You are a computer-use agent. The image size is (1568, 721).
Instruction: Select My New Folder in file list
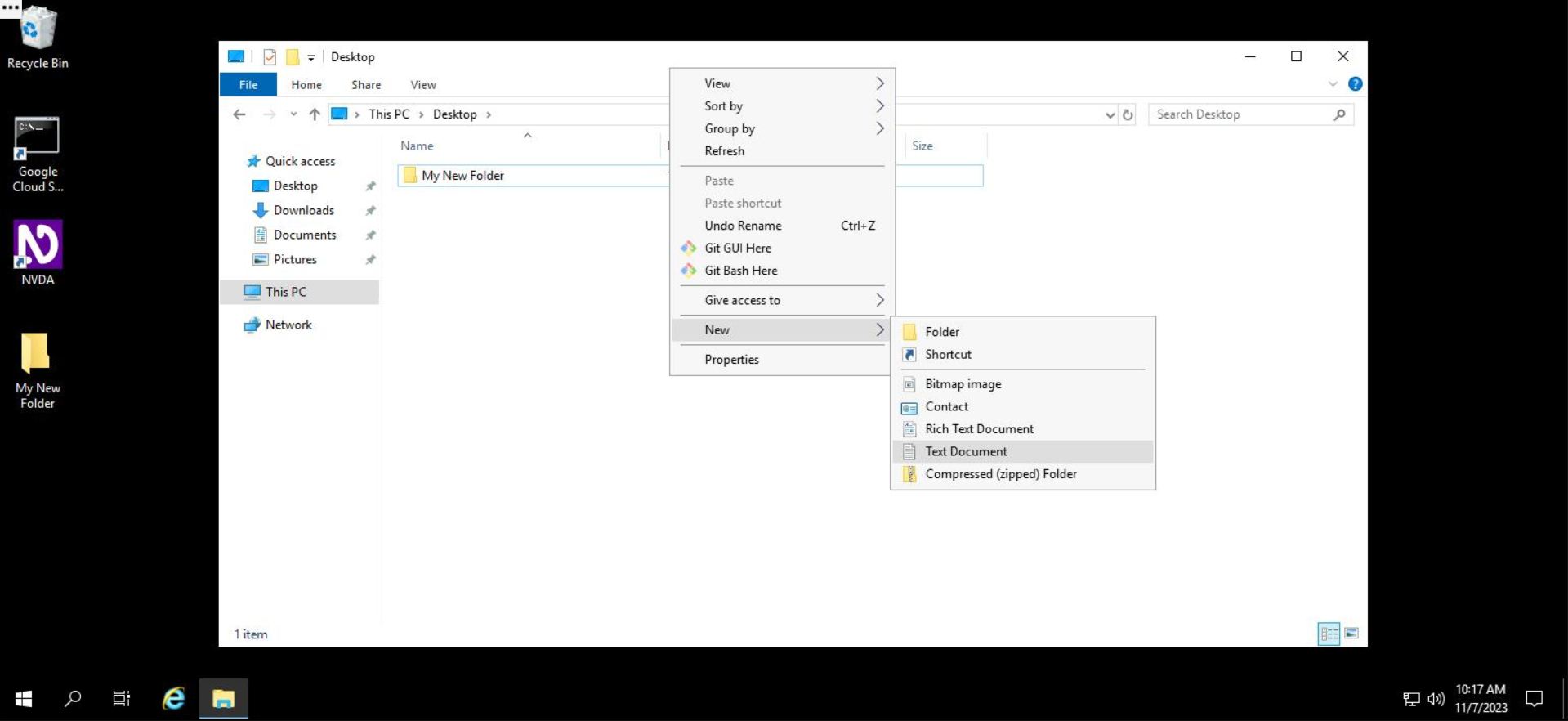pos(462,176)
